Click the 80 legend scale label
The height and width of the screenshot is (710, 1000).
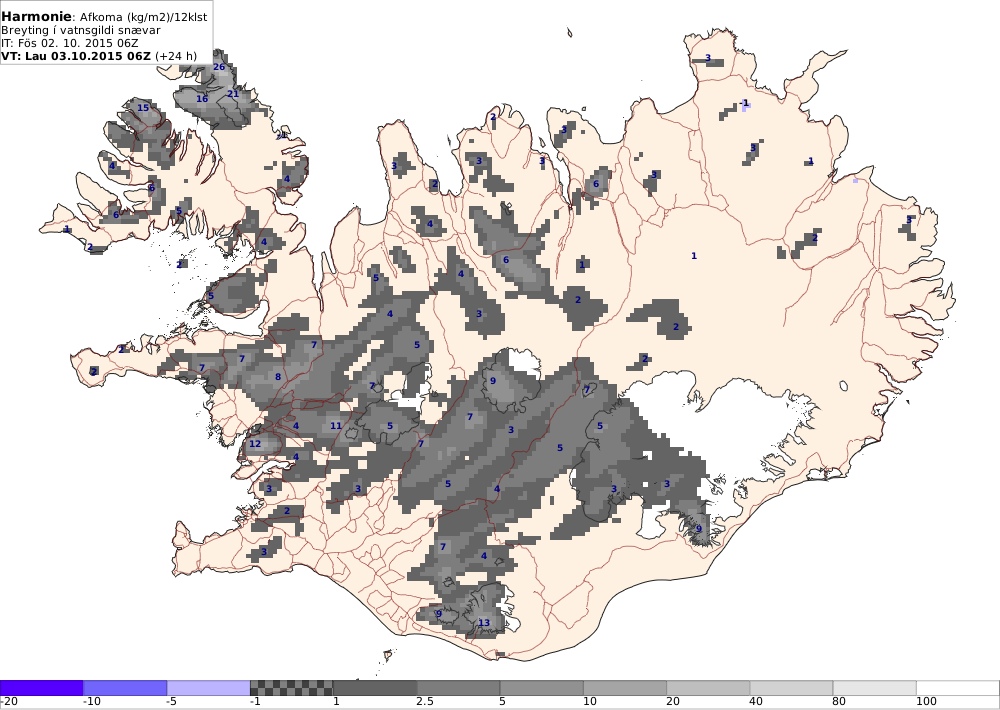(840, 702)
